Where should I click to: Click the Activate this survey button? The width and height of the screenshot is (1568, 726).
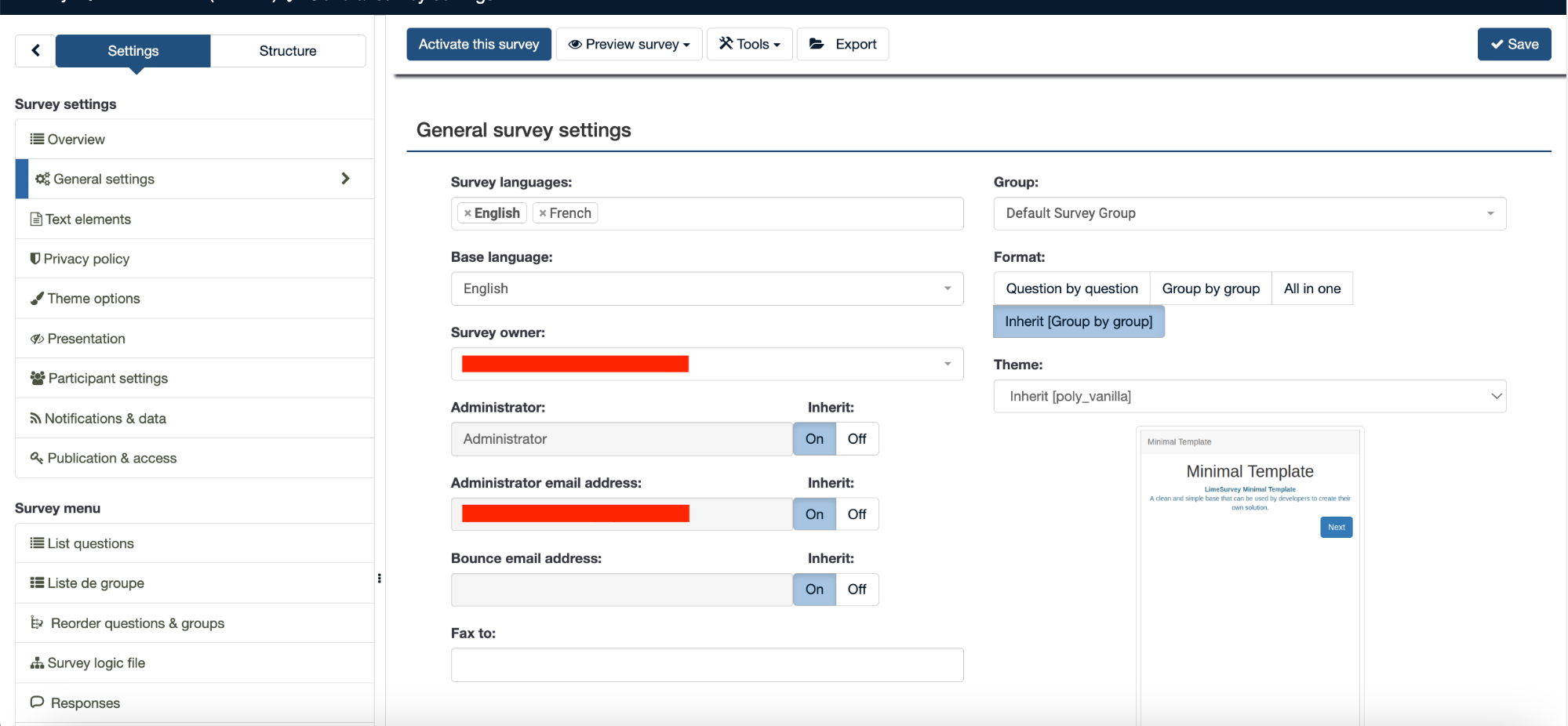478,45
